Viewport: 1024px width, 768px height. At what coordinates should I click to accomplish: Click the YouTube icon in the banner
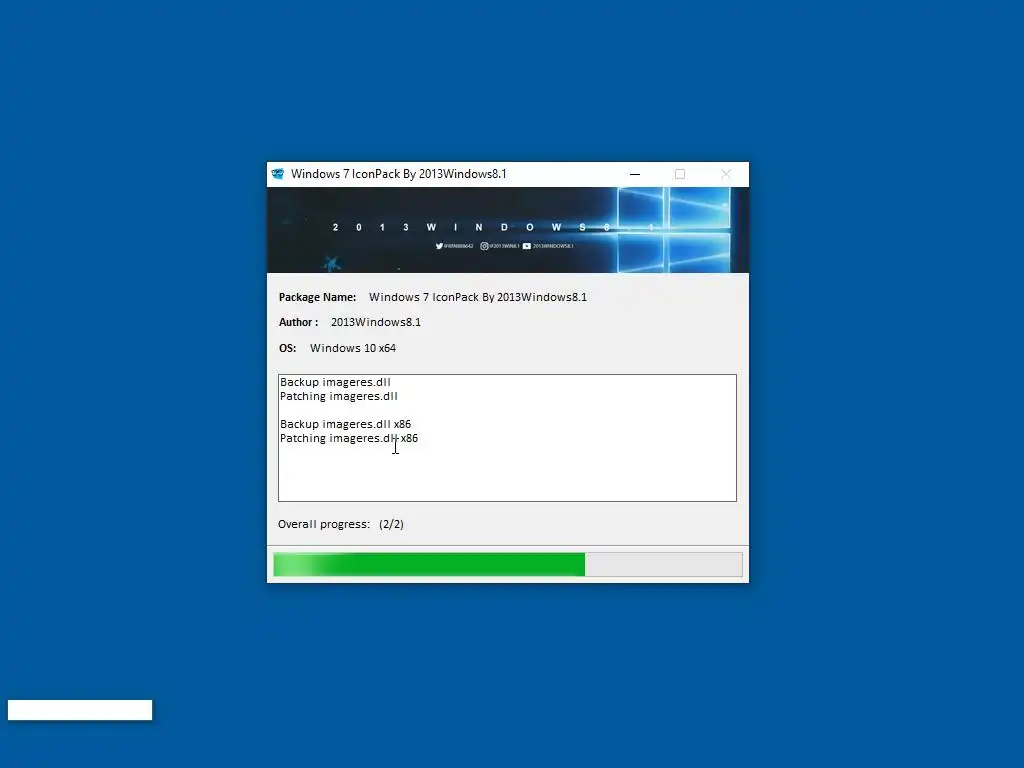click(526, 246)
